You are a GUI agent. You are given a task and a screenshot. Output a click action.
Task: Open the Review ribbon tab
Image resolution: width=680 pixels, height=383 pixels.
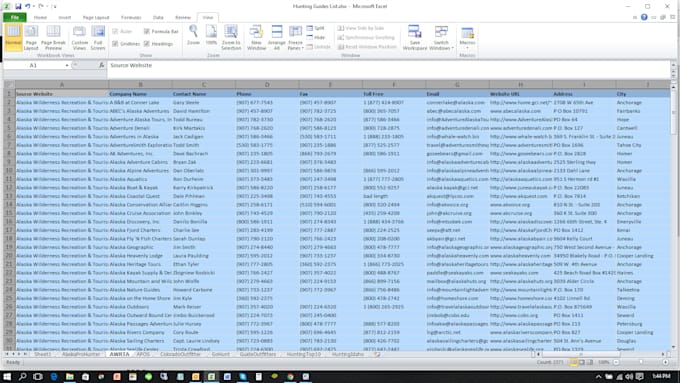(183, 17)
